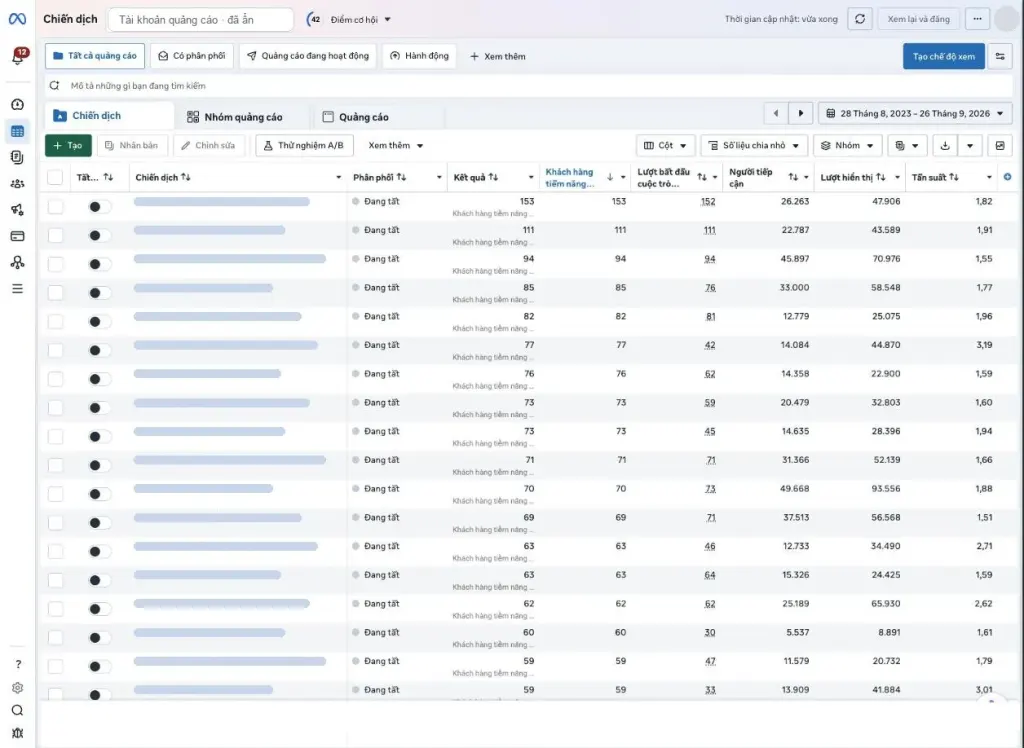Expand the Cột columns dropdown
Image resolution: width=1024 pixels, height=748 pixels.
(x=665, y=146)
